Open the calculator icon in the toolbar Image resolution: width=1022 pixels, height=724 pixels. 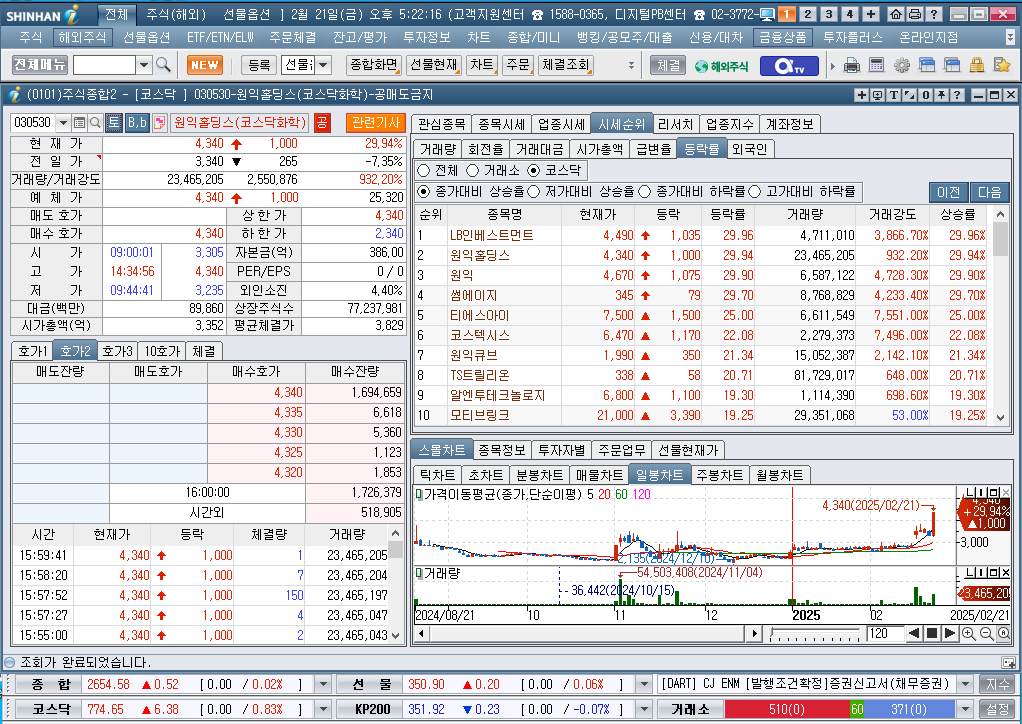[x=877, y=65]
